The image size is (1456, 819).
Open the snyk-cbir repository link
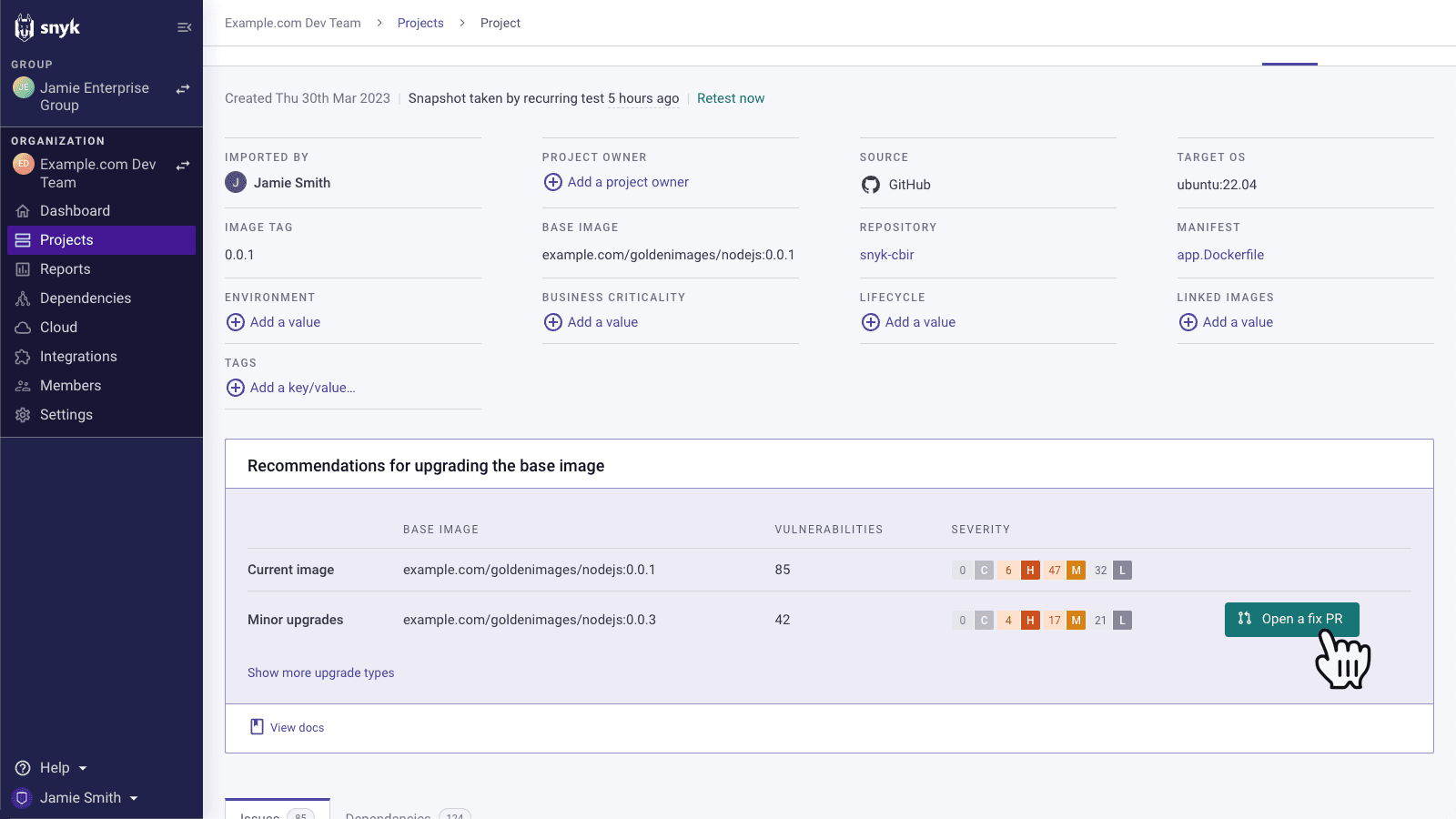pyautogui.click(x=887, y=255)
